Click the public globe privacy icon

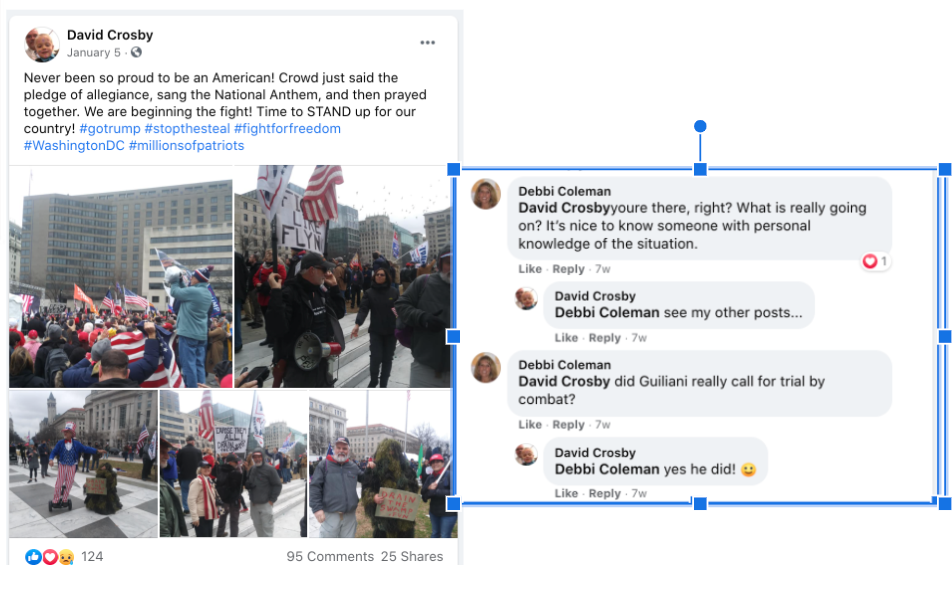136,52
